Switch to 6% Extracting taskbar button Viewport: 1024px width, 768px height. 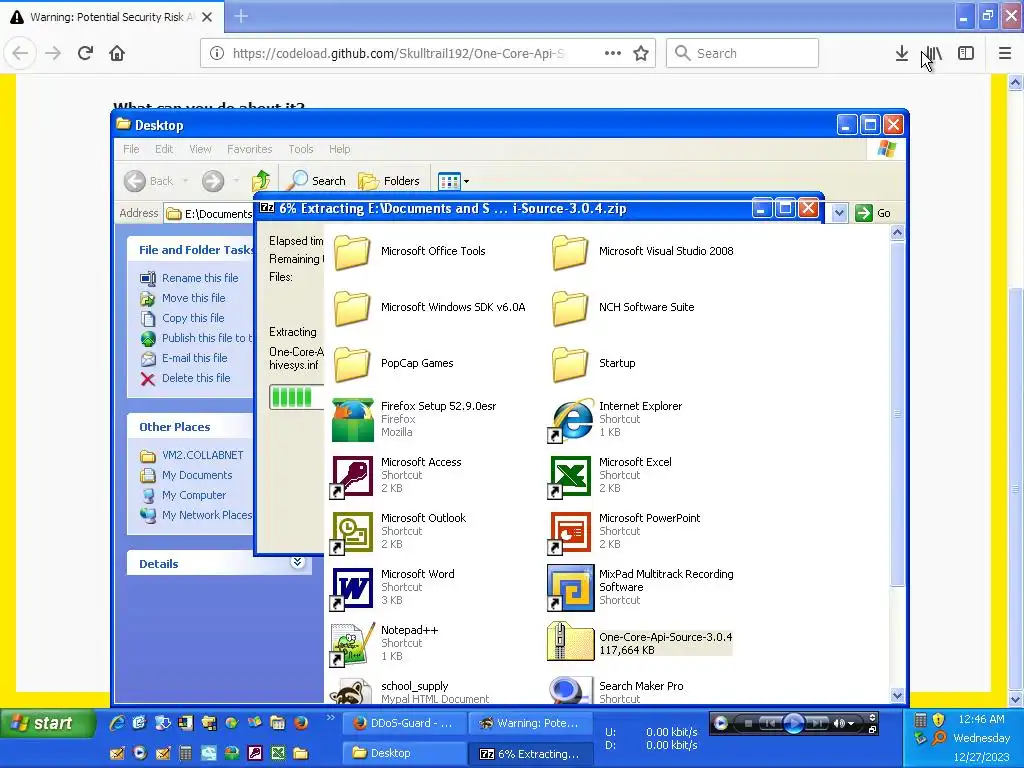(531, 754)
